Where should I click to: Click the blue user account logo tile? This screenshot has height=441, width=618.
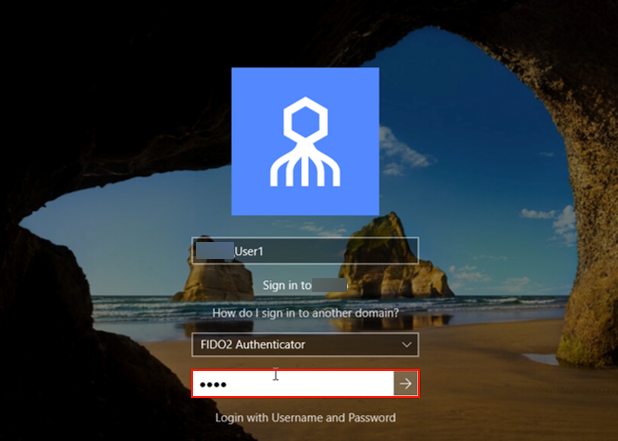(305, 141)
